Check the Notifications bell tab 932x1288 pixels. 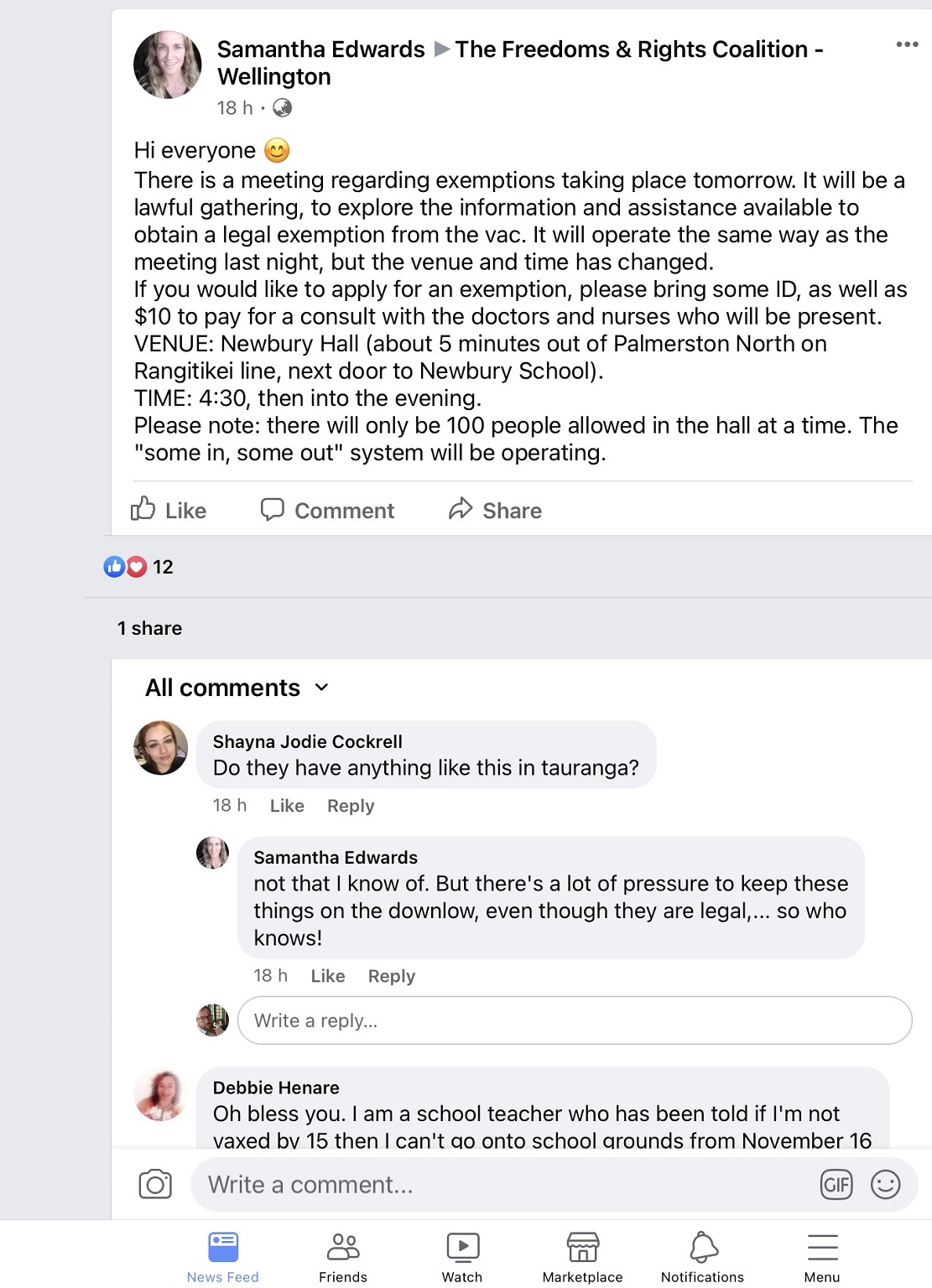tap(702, 1257)
